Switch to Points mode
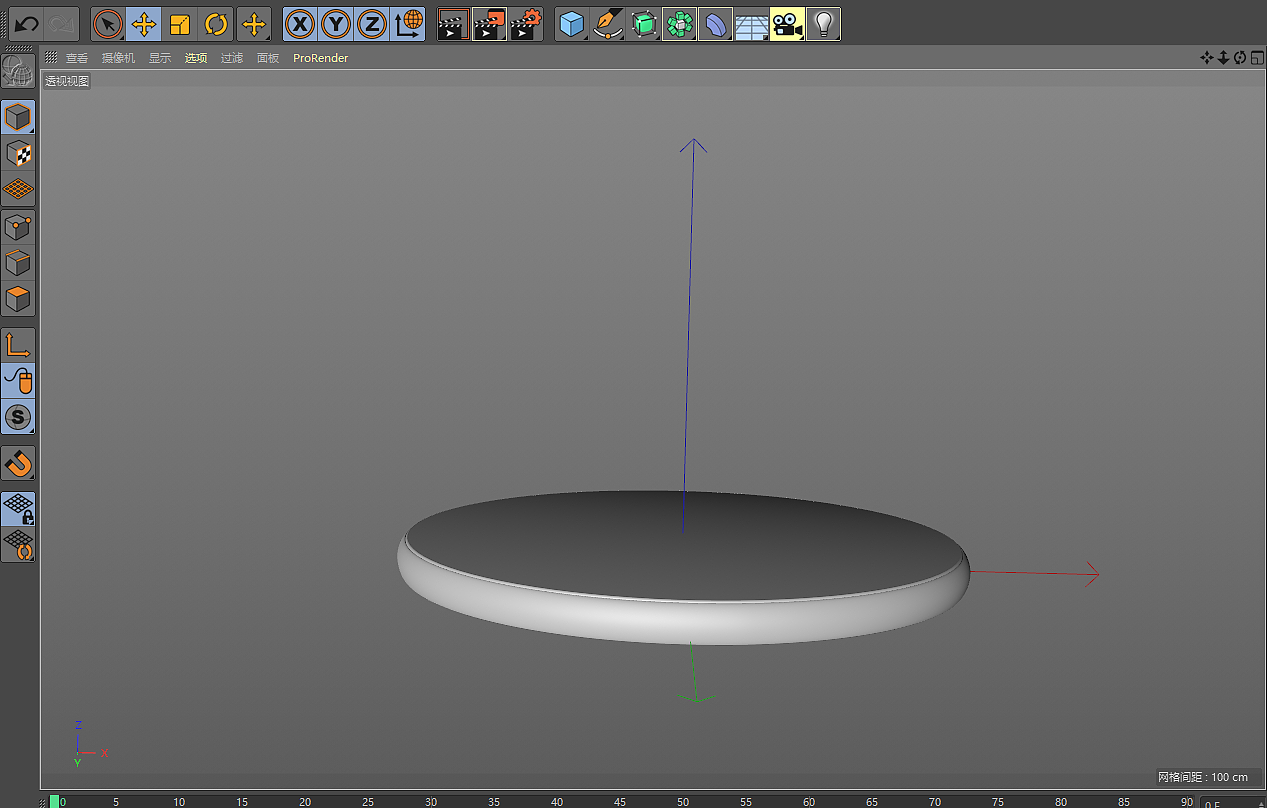Screen dimensions: 1267x808 click(18, 226)
